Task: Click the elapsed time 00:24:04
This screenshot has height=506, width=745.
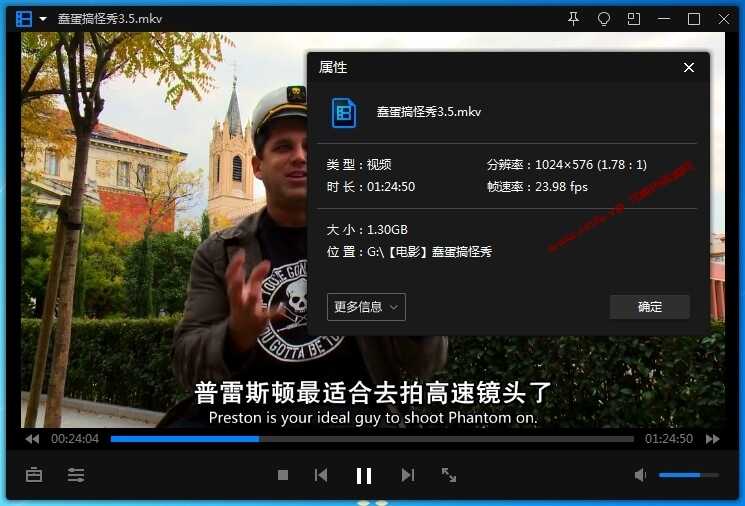Action: (x=75, y=439)
